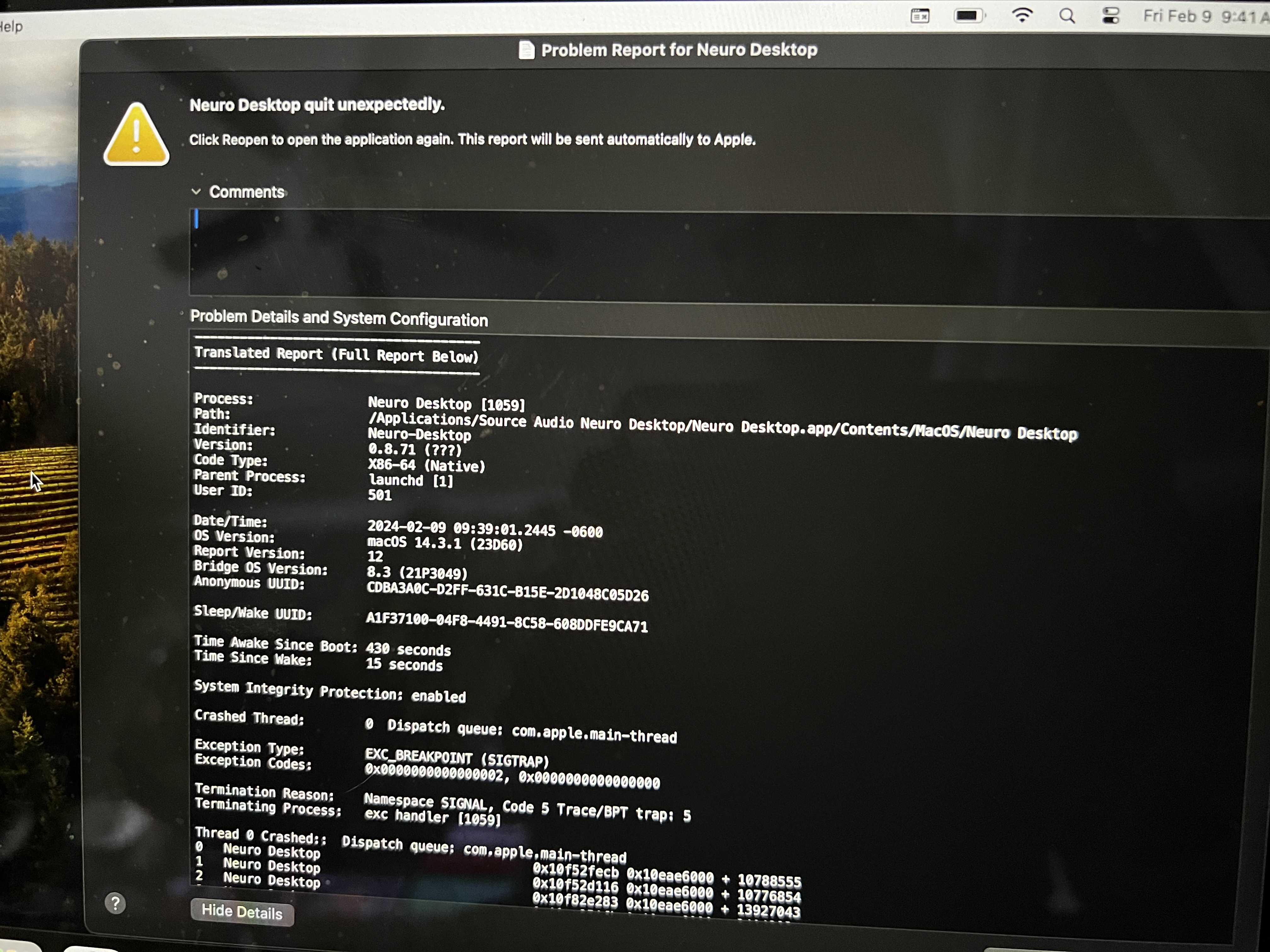Click the code type 'X86-64 (Native)'
1270x952 pixels.
pos(426,465)
